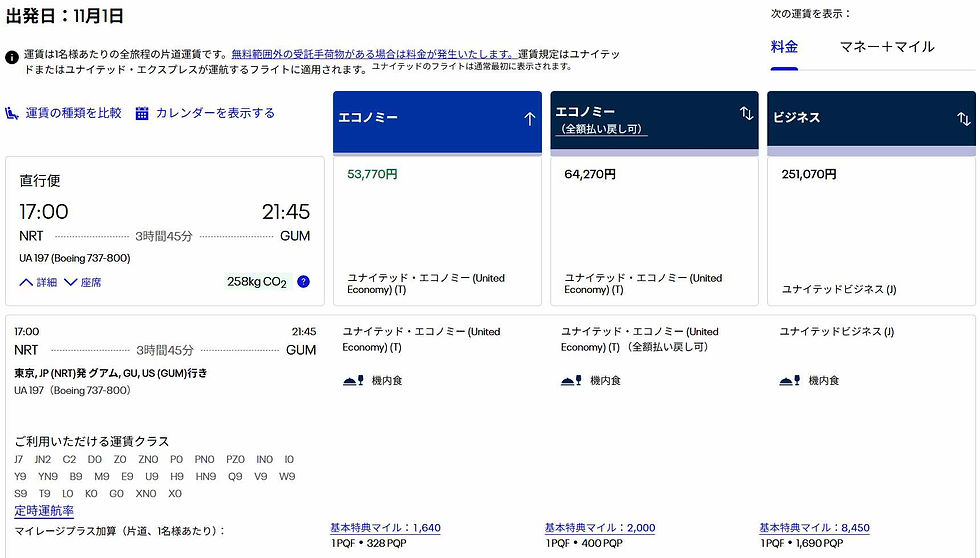The image size is (980, 558).
Task: Click the 17:00 departure time in flight card
Action: [44, 212]
